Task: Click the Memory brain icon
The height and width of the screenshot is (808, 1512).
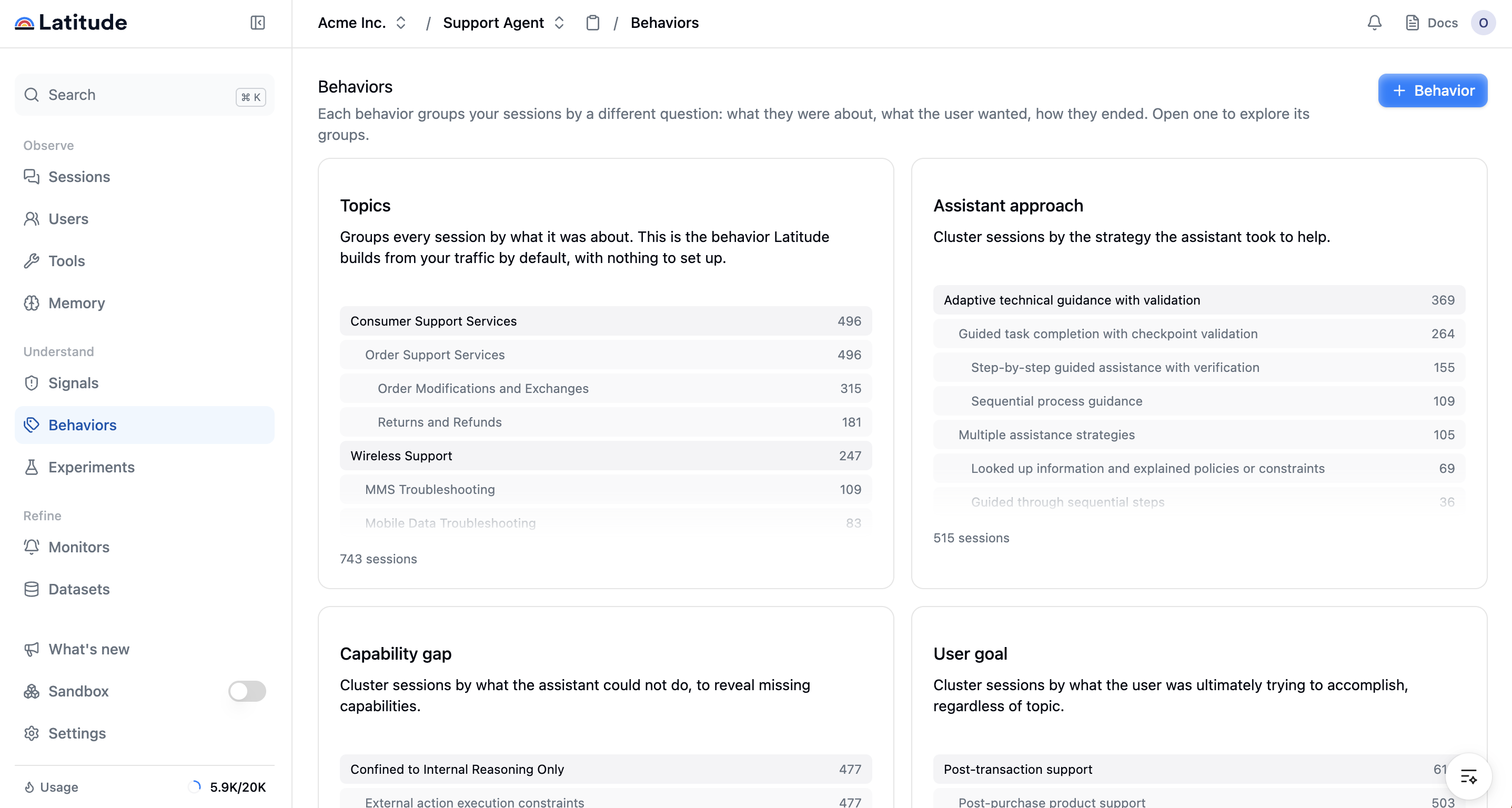Action: (x=32, y=303)
